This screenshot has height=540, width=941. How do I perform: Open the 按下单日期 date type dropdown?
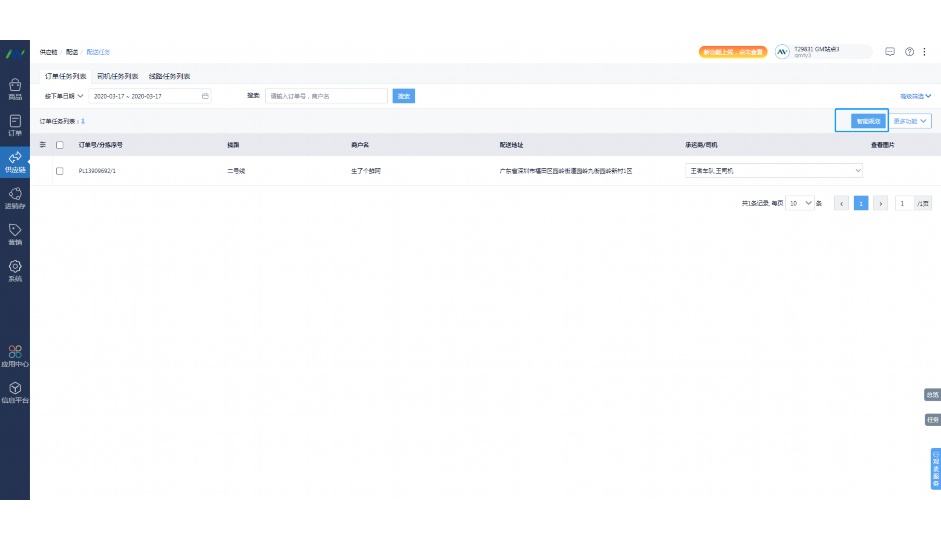[64, 96]
